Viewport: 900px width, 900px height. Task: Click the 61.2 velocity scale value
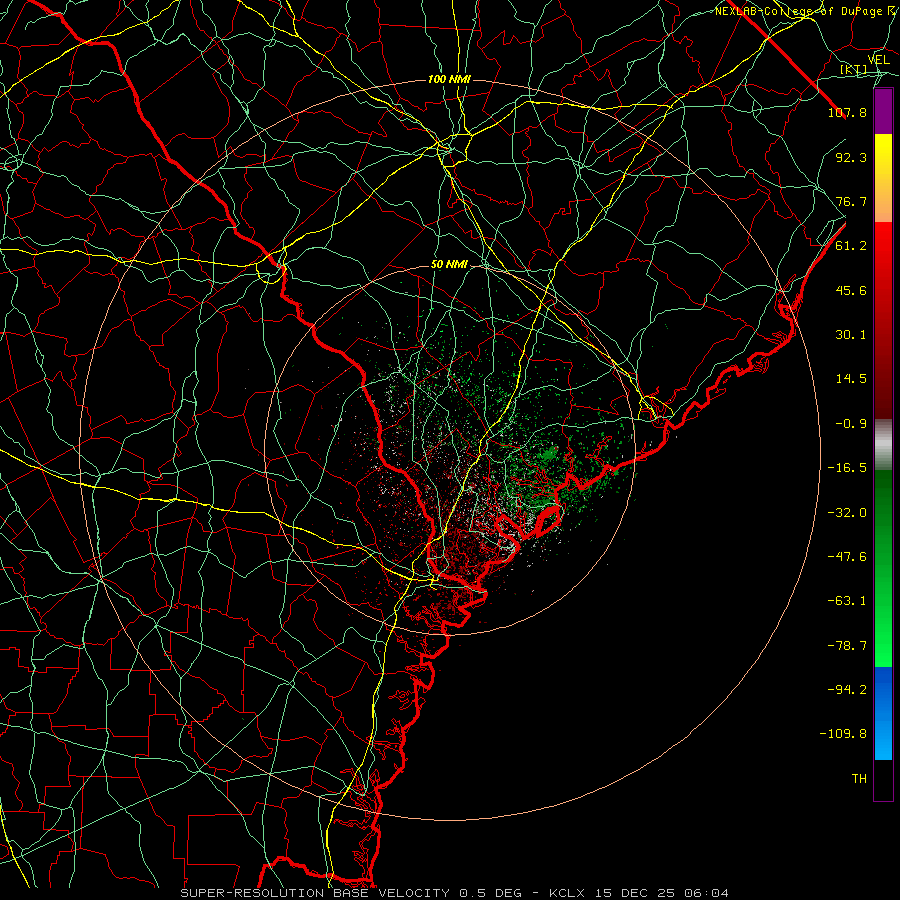click(851, 246)
